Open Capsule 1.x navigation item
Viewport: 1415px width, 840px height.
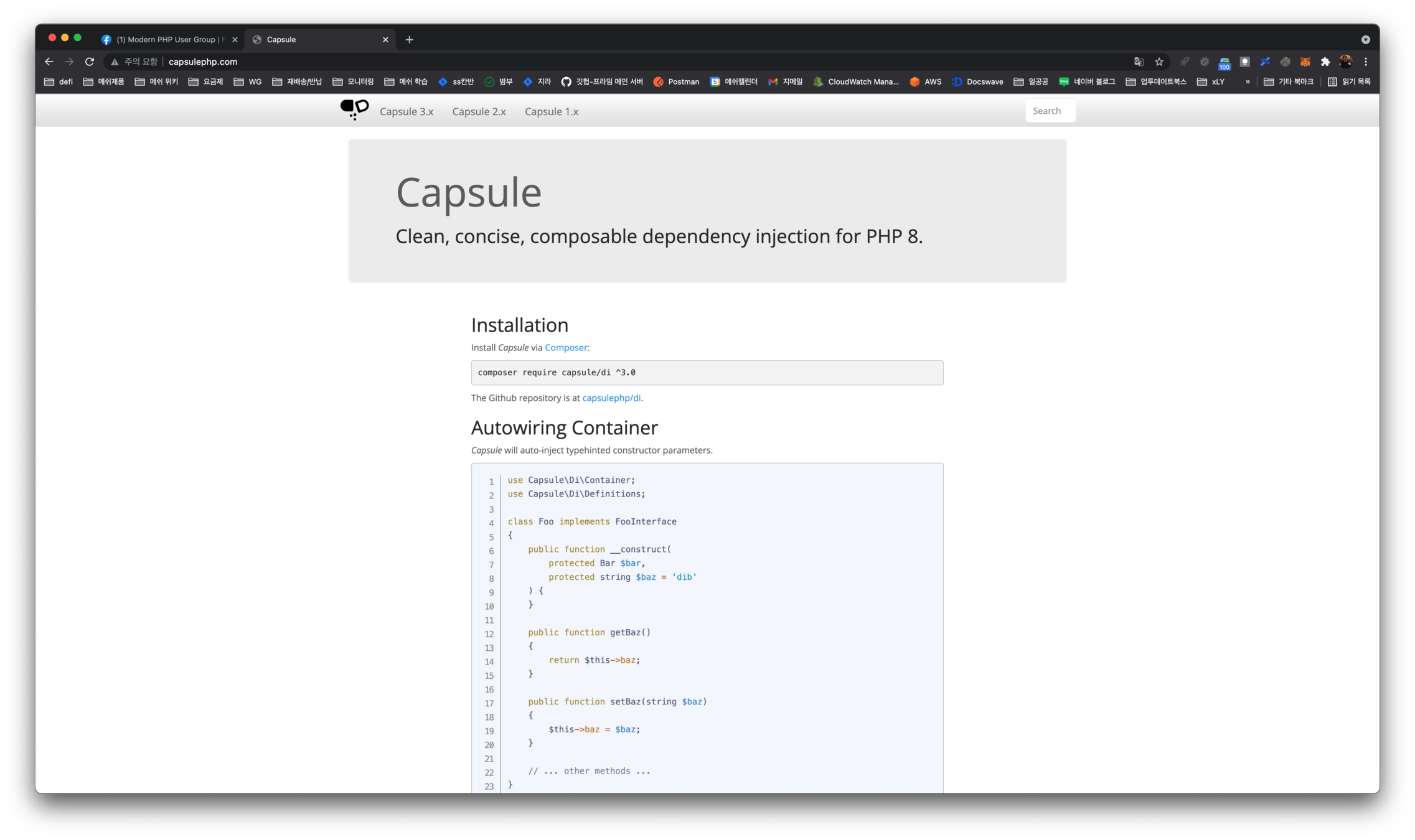pos(551,111)
